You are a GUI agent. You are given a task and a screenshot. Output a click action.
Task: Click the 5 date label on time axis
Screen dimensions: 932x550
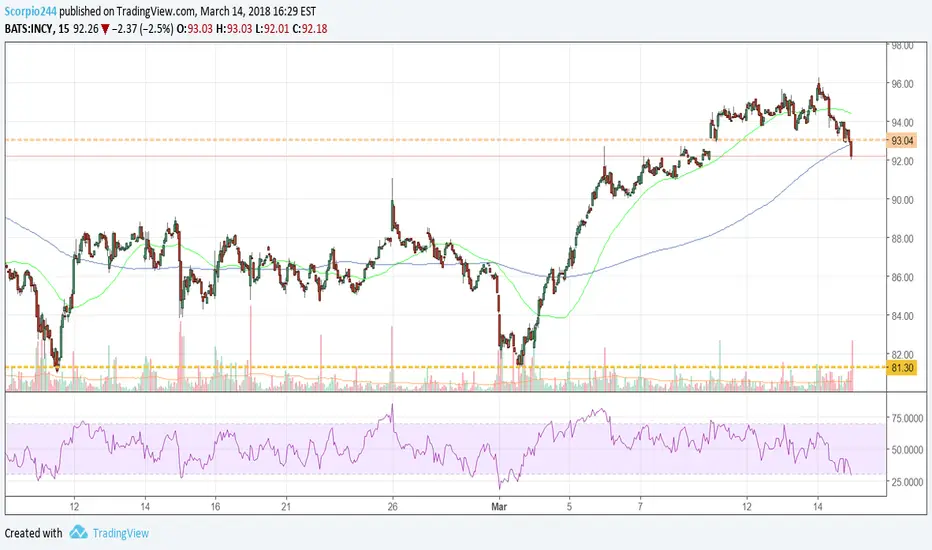click(569, 507)
